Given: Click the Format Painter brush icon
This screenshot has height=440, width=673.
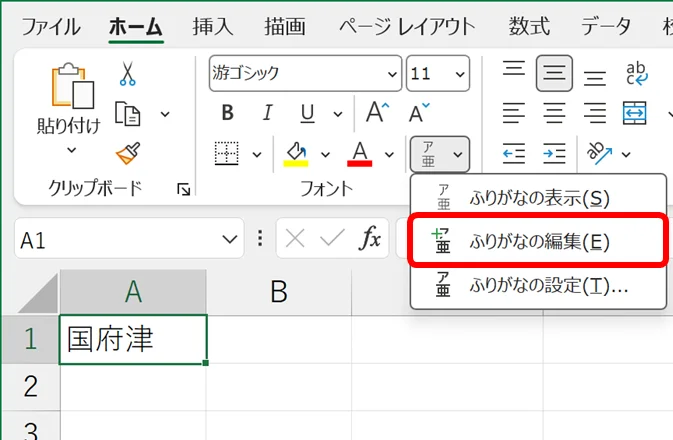Looking at the screenshot, I should click(x=127, y=152).
